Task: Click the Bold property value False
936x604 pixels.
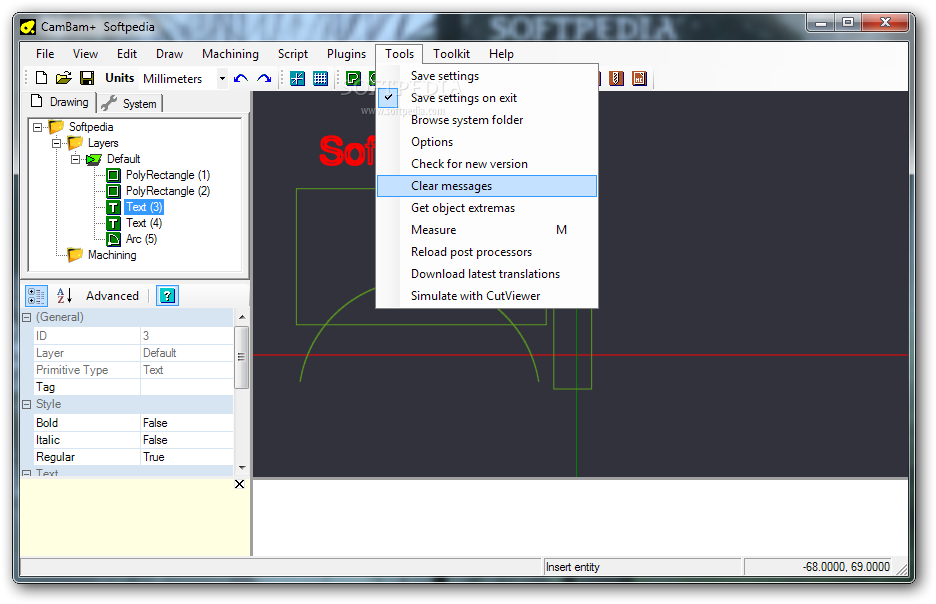Action: [187, 423]
